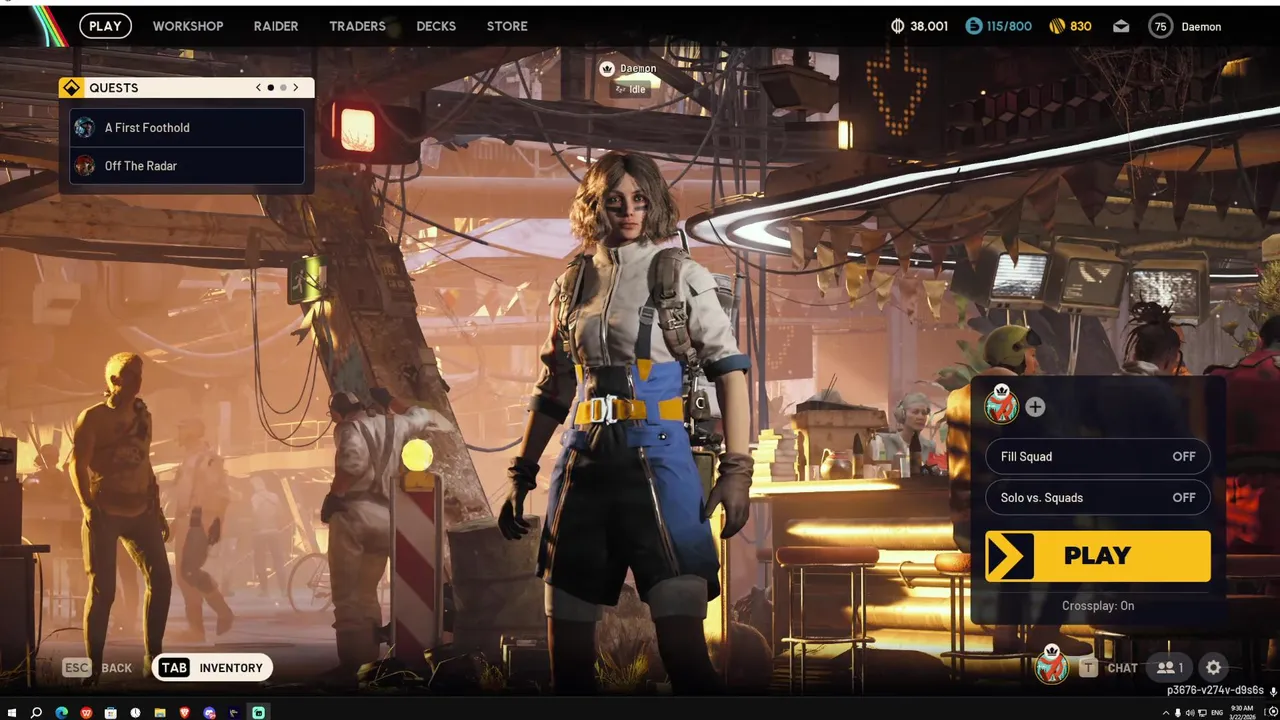Click the ESC Back button

pyautogui.click(x=97, y=668)
